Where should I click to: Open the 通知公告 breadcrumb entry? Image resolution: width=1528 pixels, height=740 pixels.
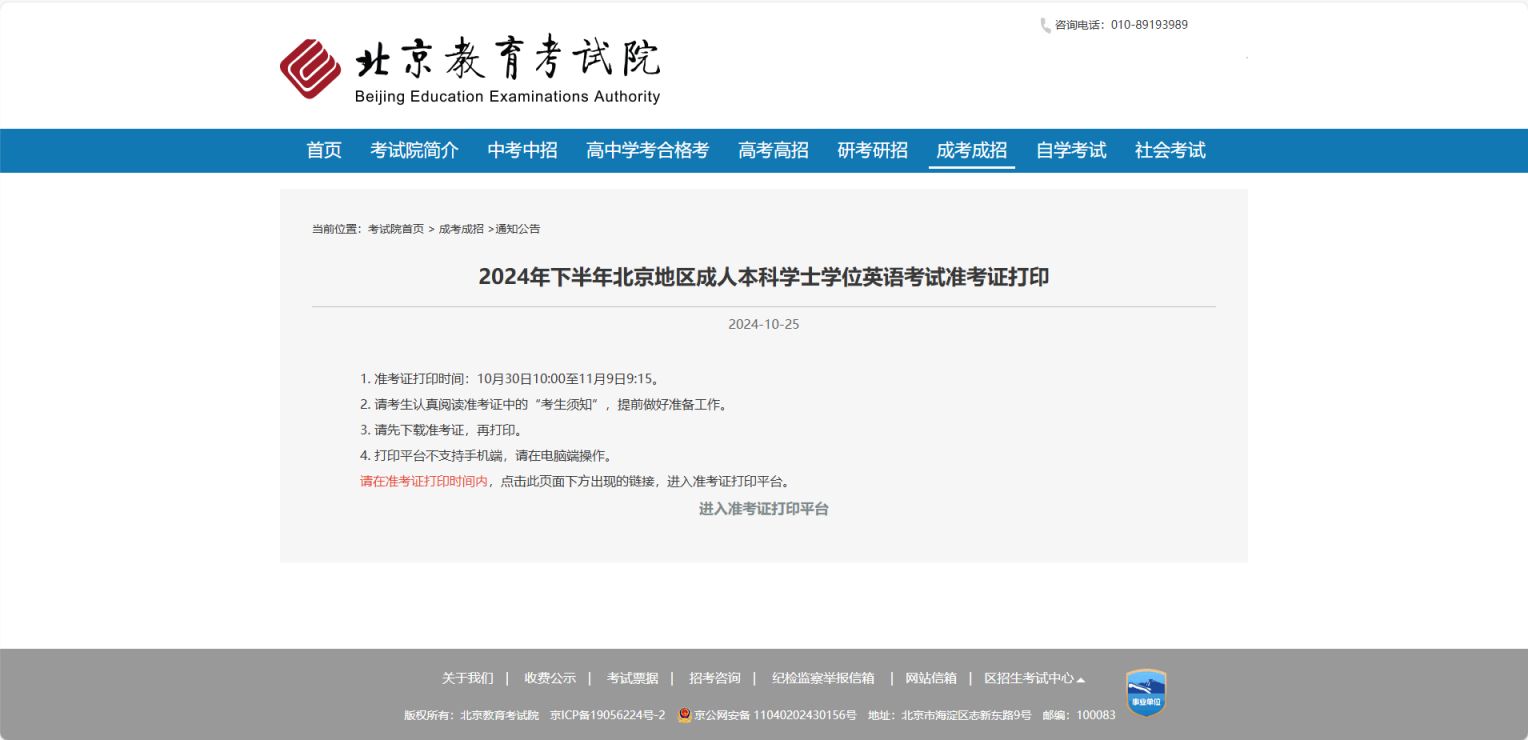pyautogui.click(x=517, y=229)
